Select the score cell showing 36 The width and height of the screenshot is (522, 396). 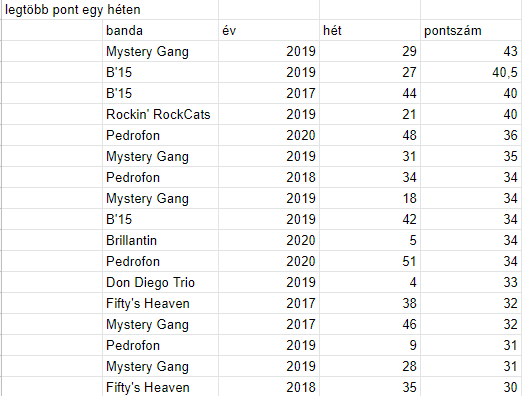pos(471,135)
